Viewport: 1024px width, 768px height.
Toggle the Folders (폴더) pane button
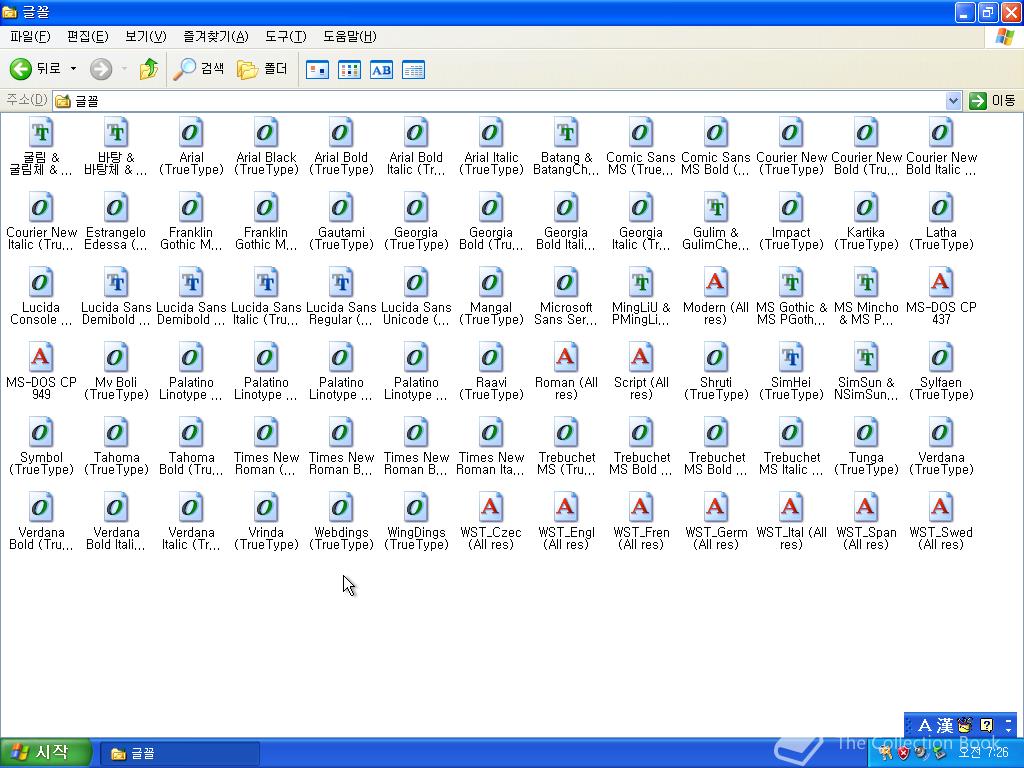(x=262, y=69)
